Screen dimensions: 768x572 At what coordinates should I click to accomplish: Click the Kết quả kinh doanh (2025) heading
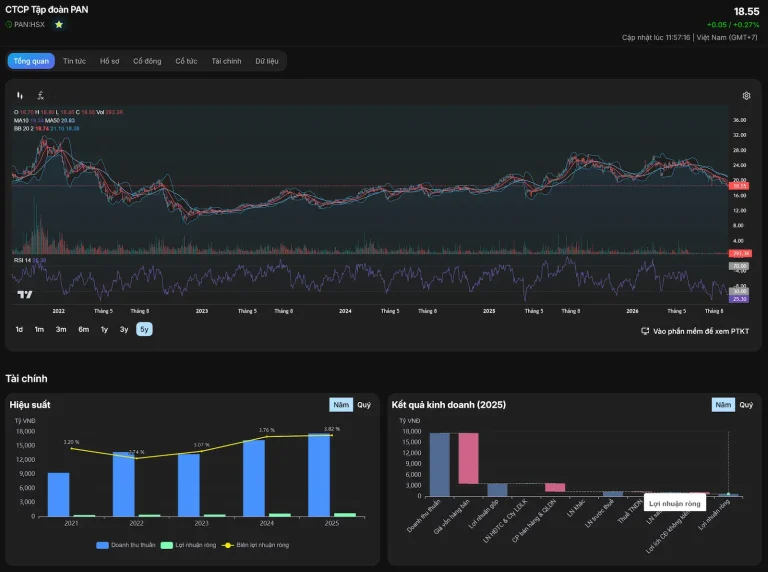point(449,405)
